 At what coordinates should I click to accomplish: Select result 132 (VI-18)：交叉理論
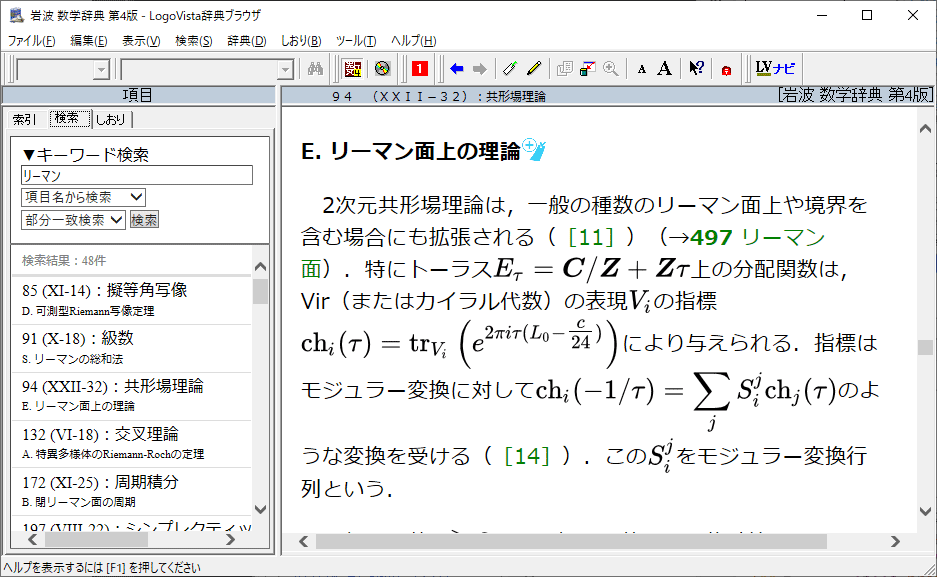pyautogui.click(x=100, y=434)
